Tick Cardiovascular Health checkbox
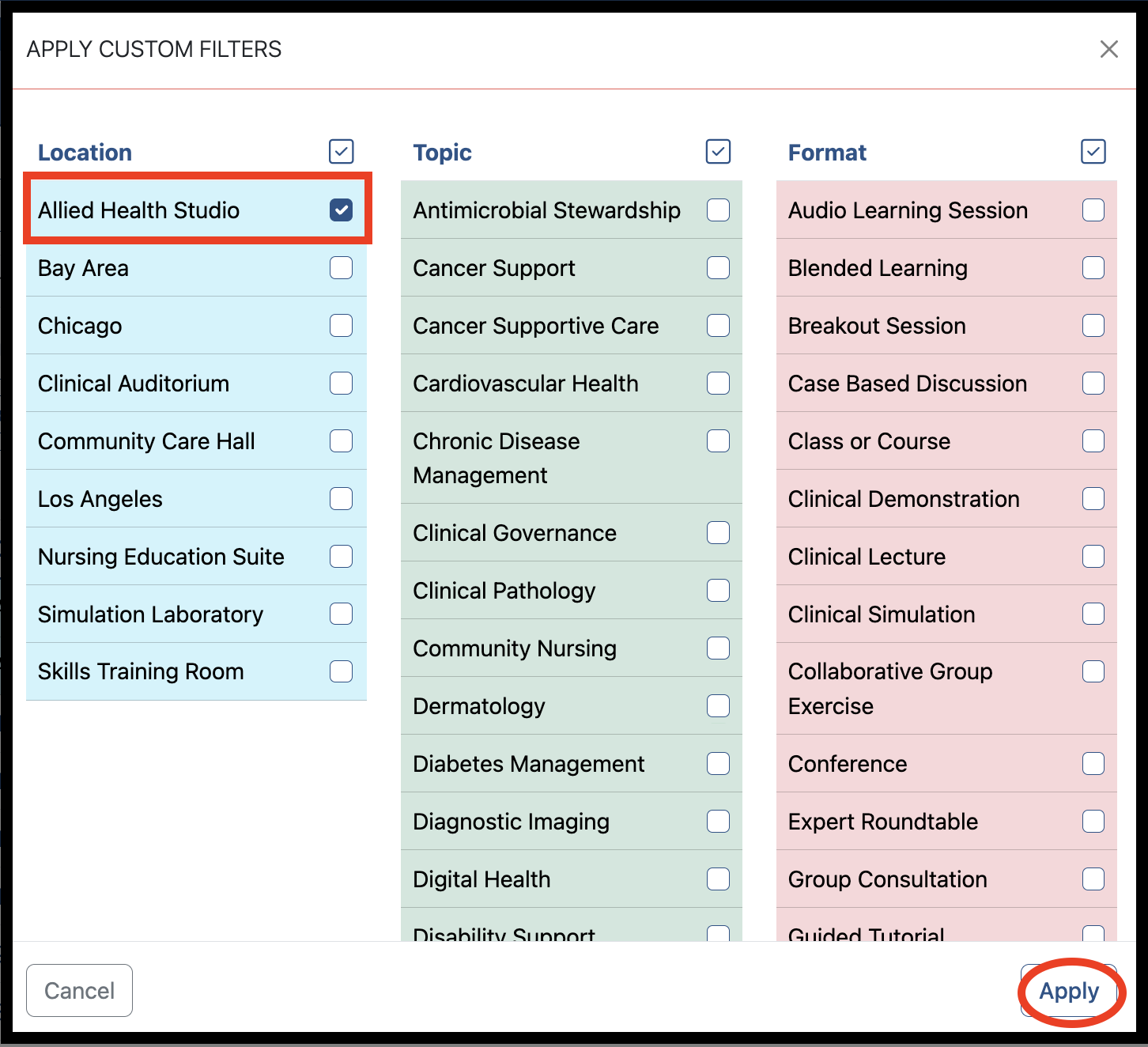The image size is (1148, 1047). tap(718, 384)
